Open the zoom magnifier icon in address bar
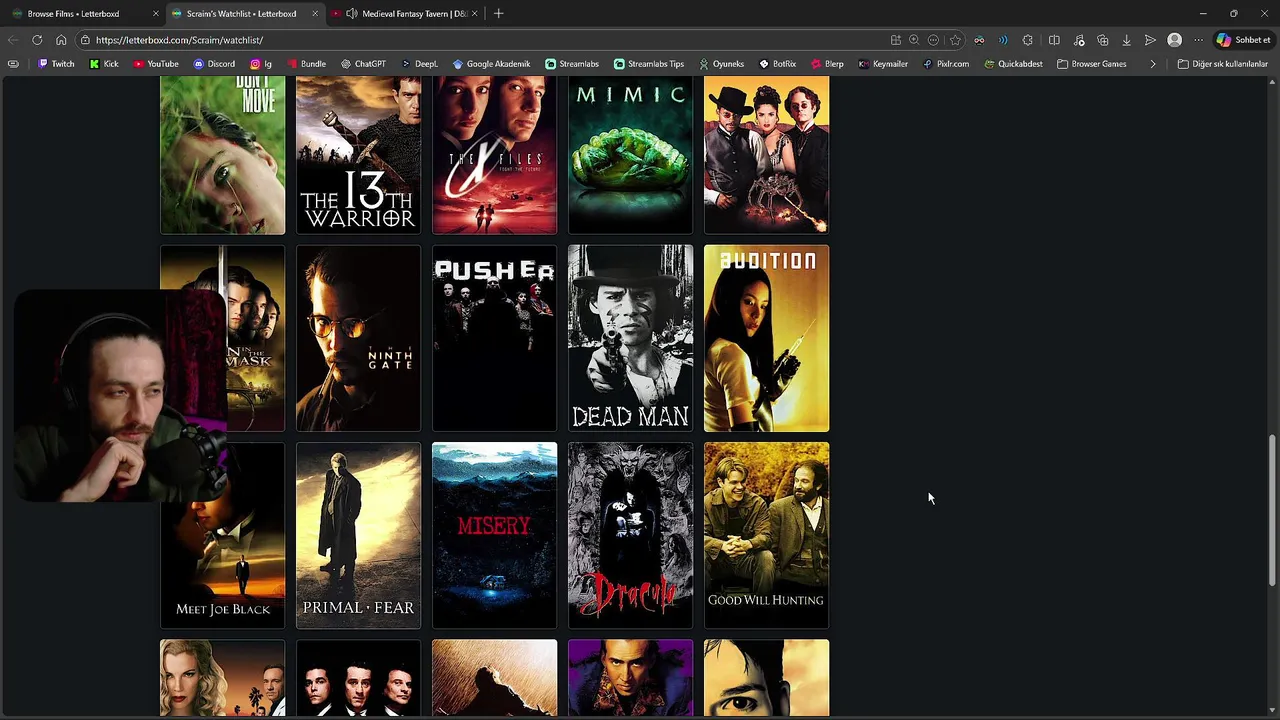Image resolution: width=1280 pixels, height=720 pixels. [914, 40]
